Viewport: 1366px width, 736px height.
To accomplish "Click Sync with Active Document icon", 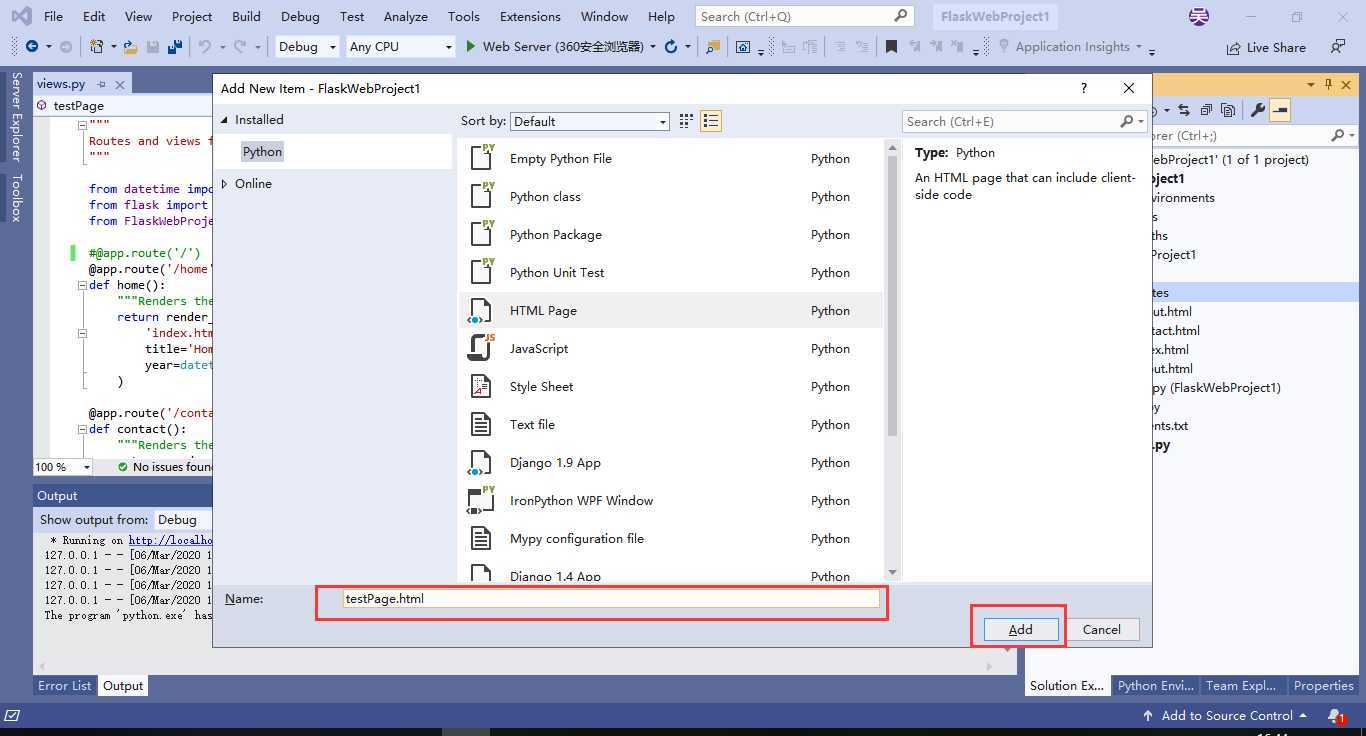I will click(x=1184, y=110).
